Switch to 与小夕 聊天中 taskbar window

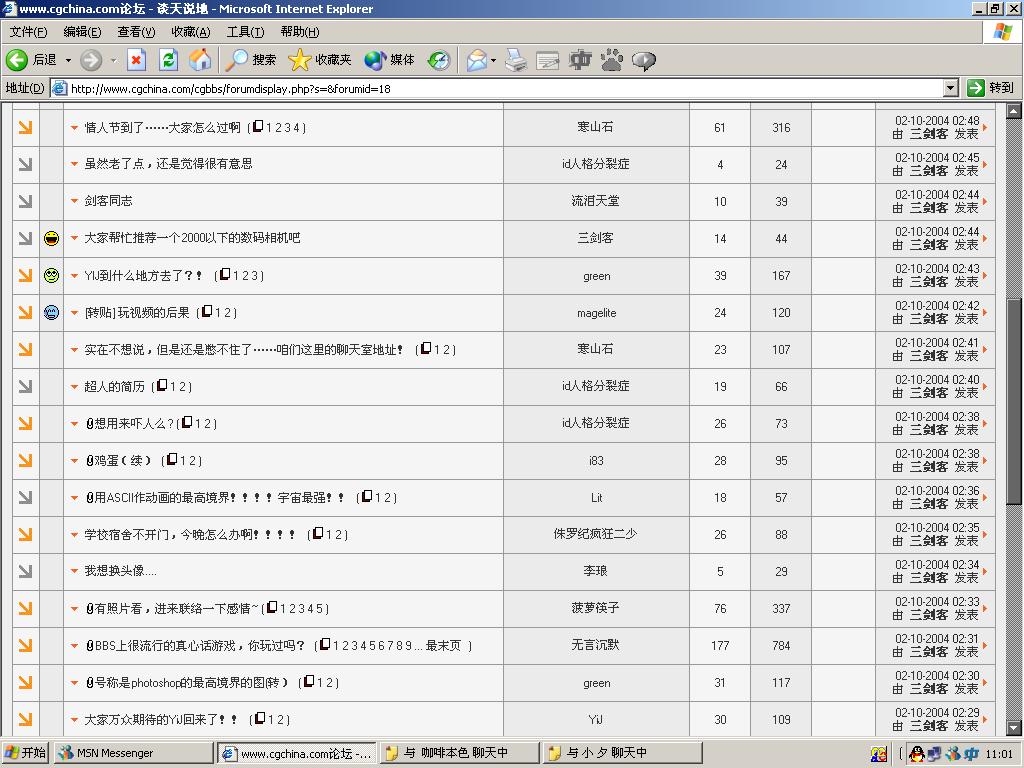click(622, 753)
